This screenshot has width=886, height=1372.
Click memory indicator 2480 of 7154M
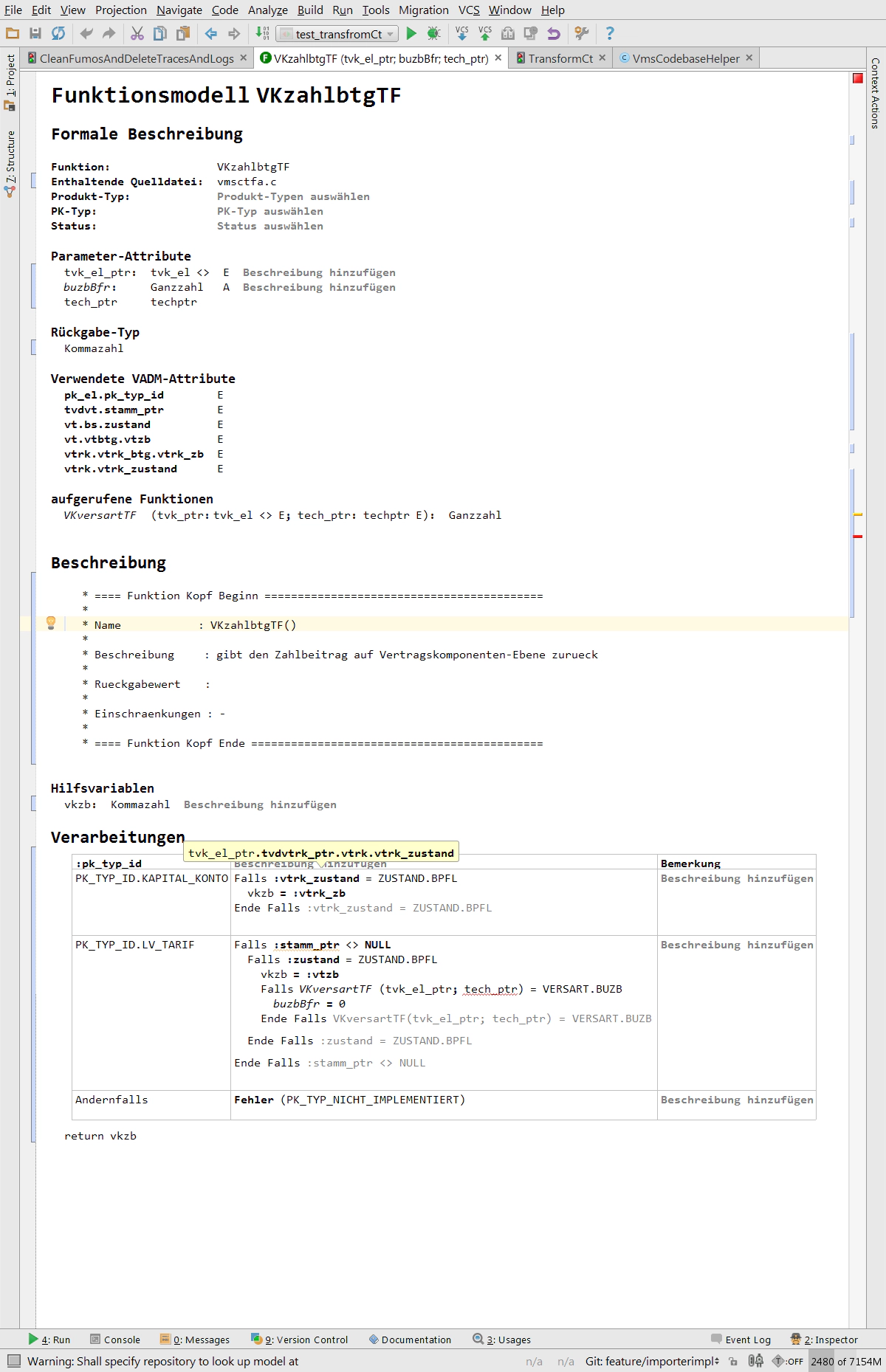(x=846, y=1361)
